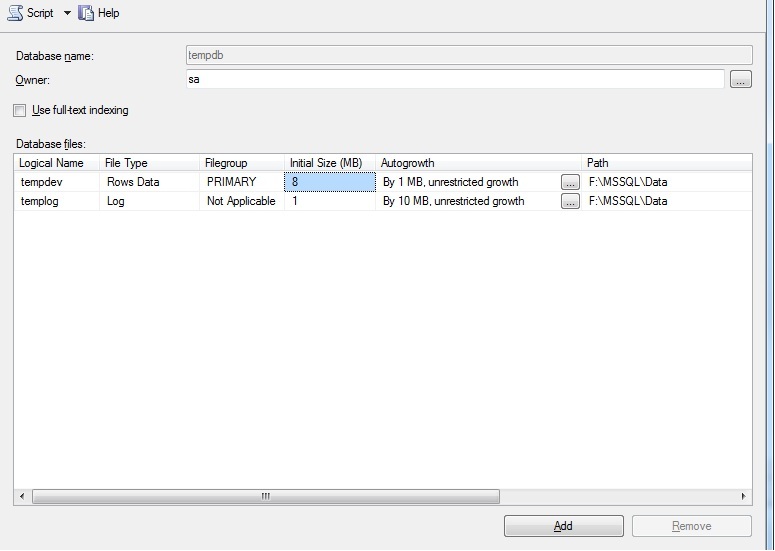
Task: Open Help from the toolbar
Action: (99, 13)
